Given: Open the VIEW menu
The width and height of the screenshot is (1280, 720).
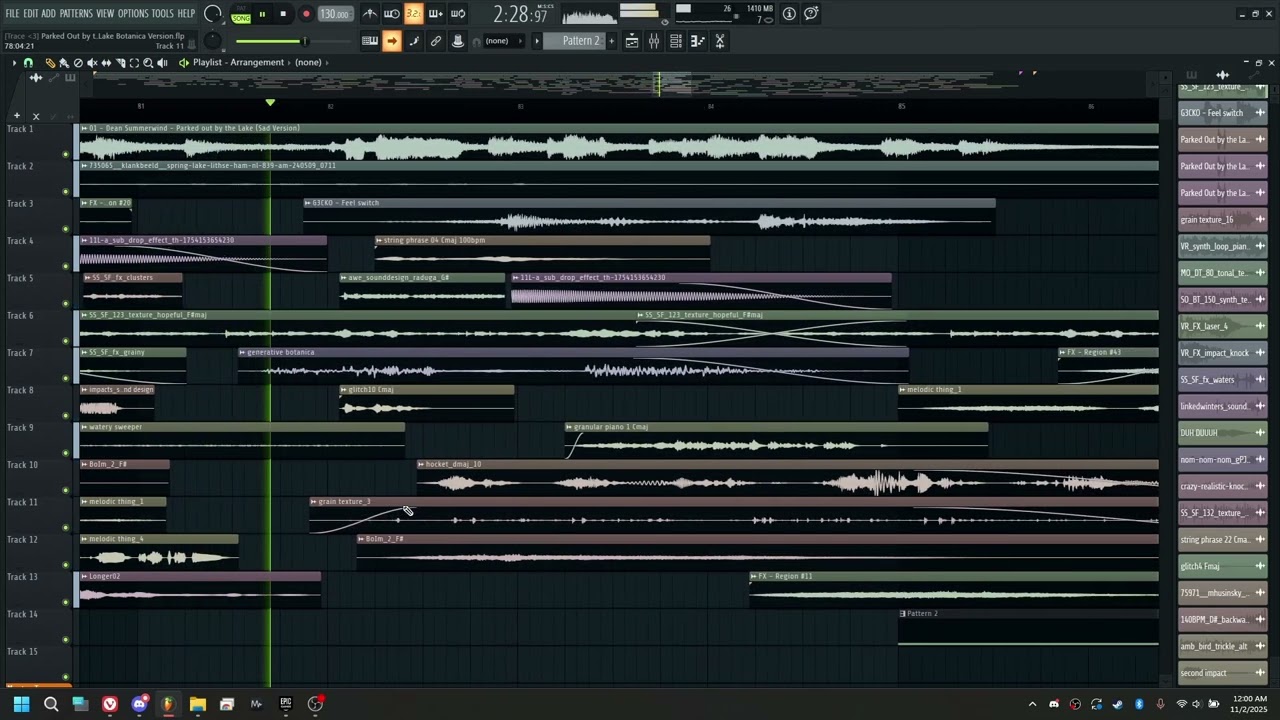Looking at the screenshot, I should [105, 14].
